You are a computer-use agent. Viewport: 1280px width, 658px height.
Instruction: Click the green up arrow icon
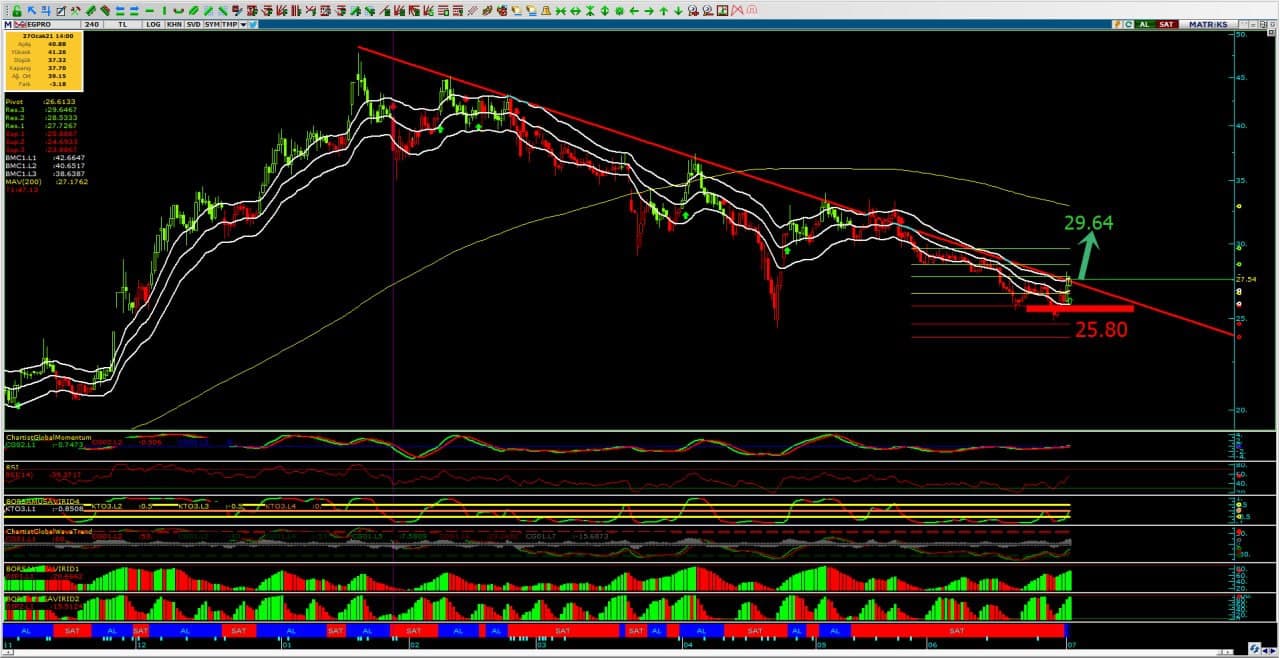click(x=663, y=10)
